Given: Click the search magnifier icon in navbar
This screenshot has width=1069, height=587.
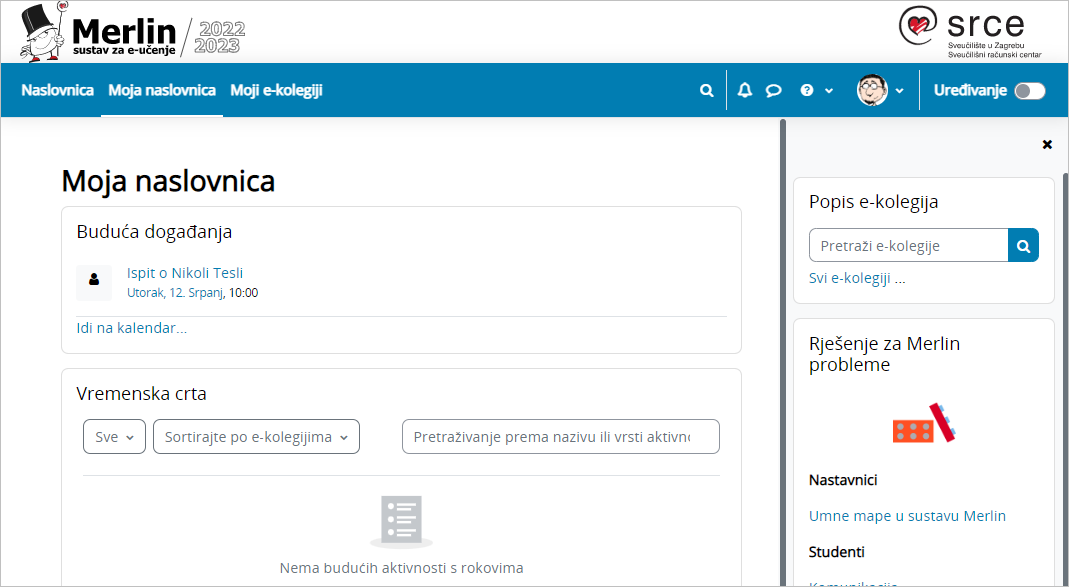Looking at the screenshot, I should click(707, 90).
